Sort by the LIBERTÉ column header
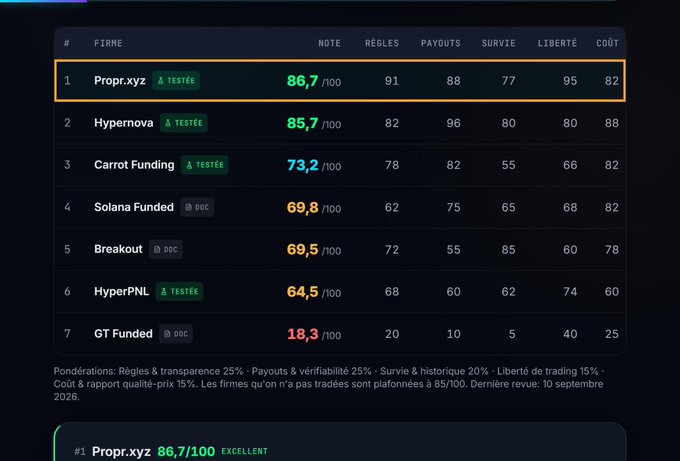 (x=557, y=43)
